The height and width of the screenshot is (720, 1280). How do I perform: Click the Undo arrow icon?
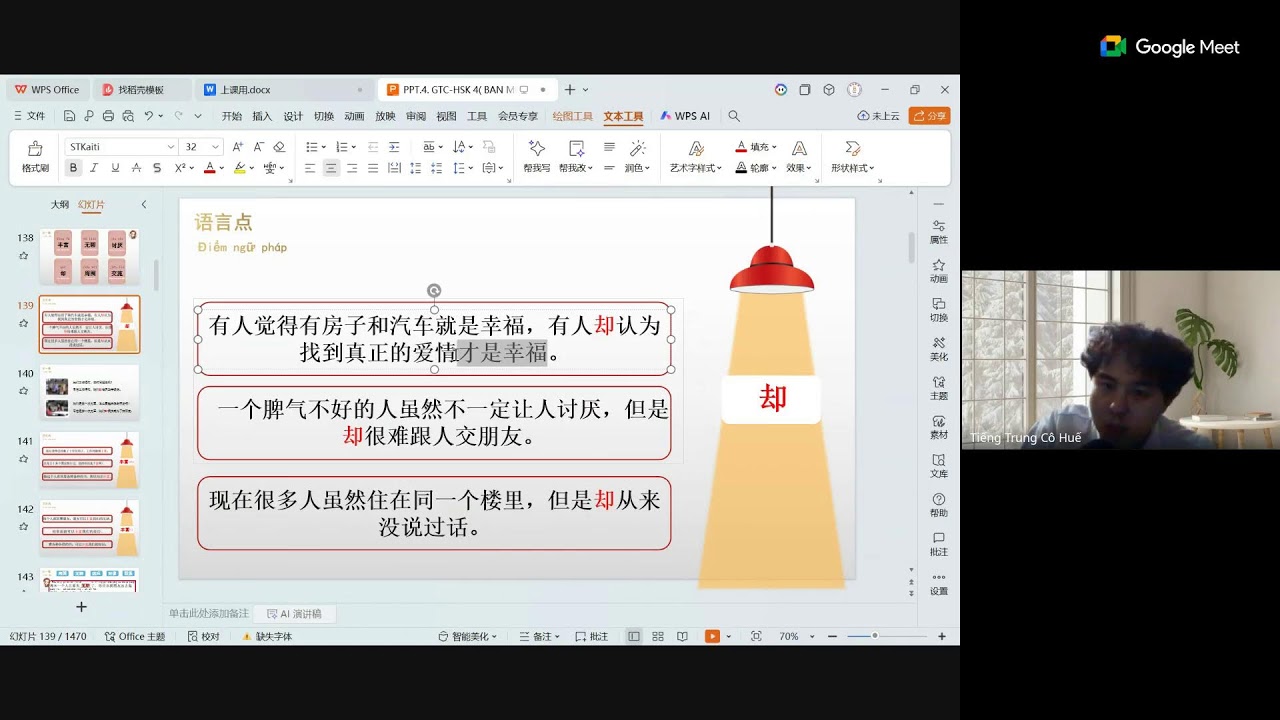[148, 116]
